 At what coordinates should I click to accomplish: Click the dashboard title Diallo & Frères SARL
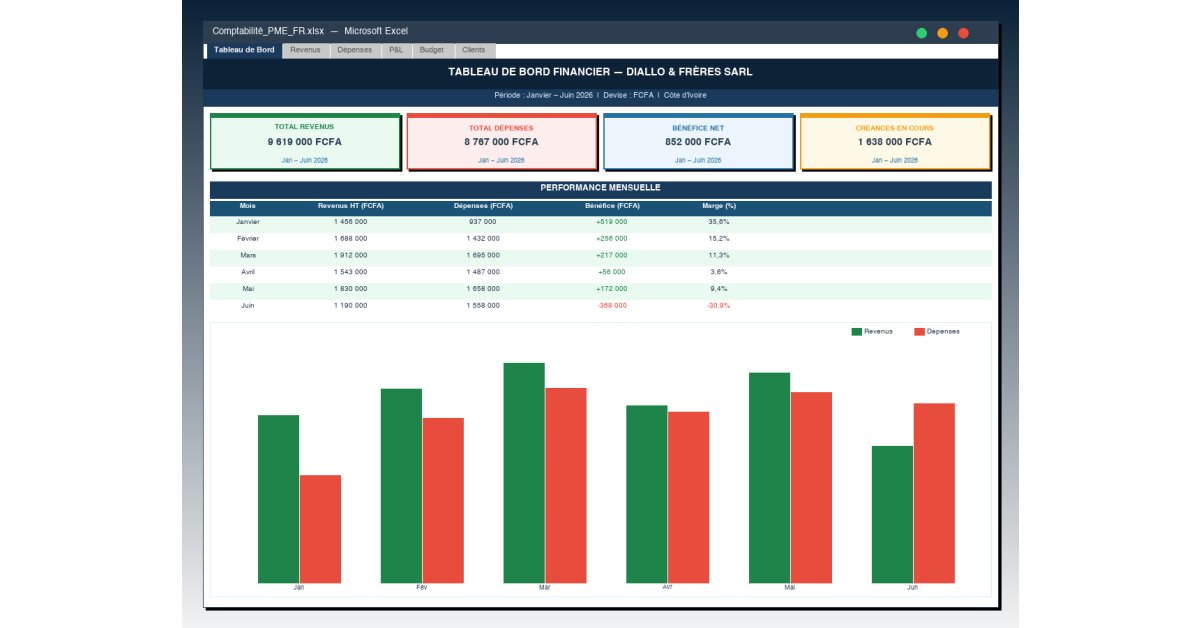point(600,72)
